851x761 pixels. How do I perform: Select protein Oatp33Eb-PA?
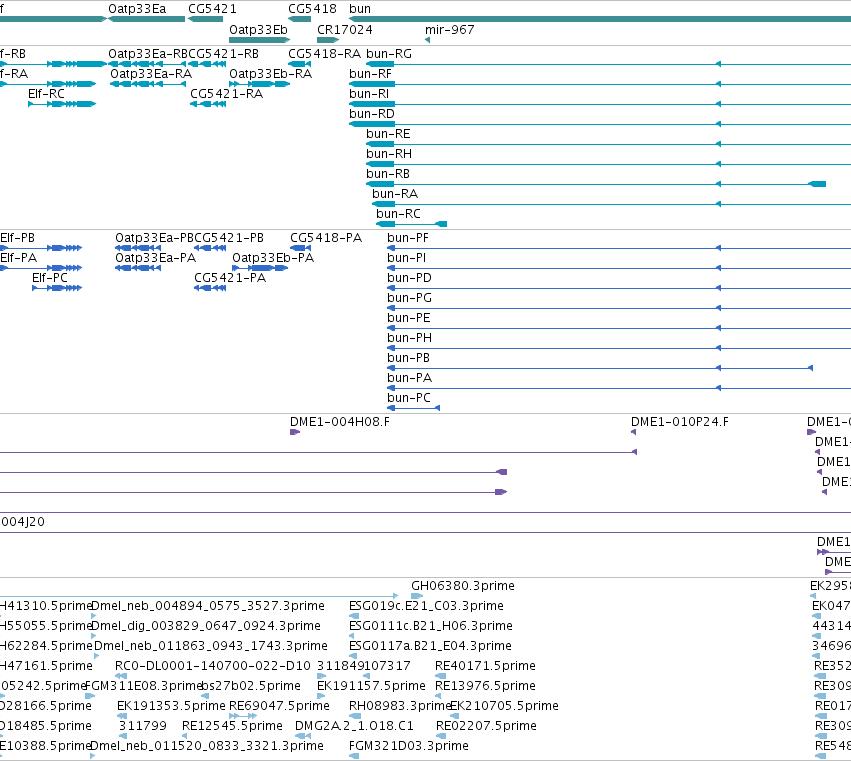coord(260,268)
